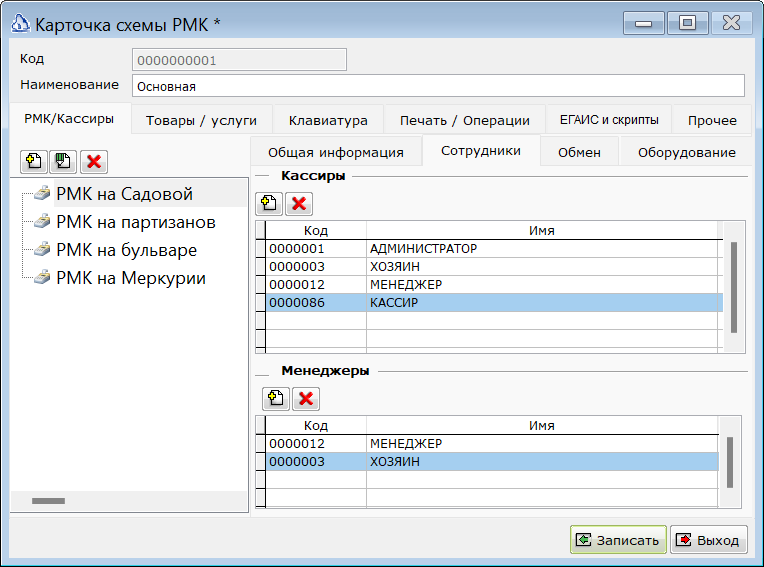Screen dimensions: 764x567
Task: Switch to the Прочее tab
Action: pyautogui.click(x=712, y=120)
